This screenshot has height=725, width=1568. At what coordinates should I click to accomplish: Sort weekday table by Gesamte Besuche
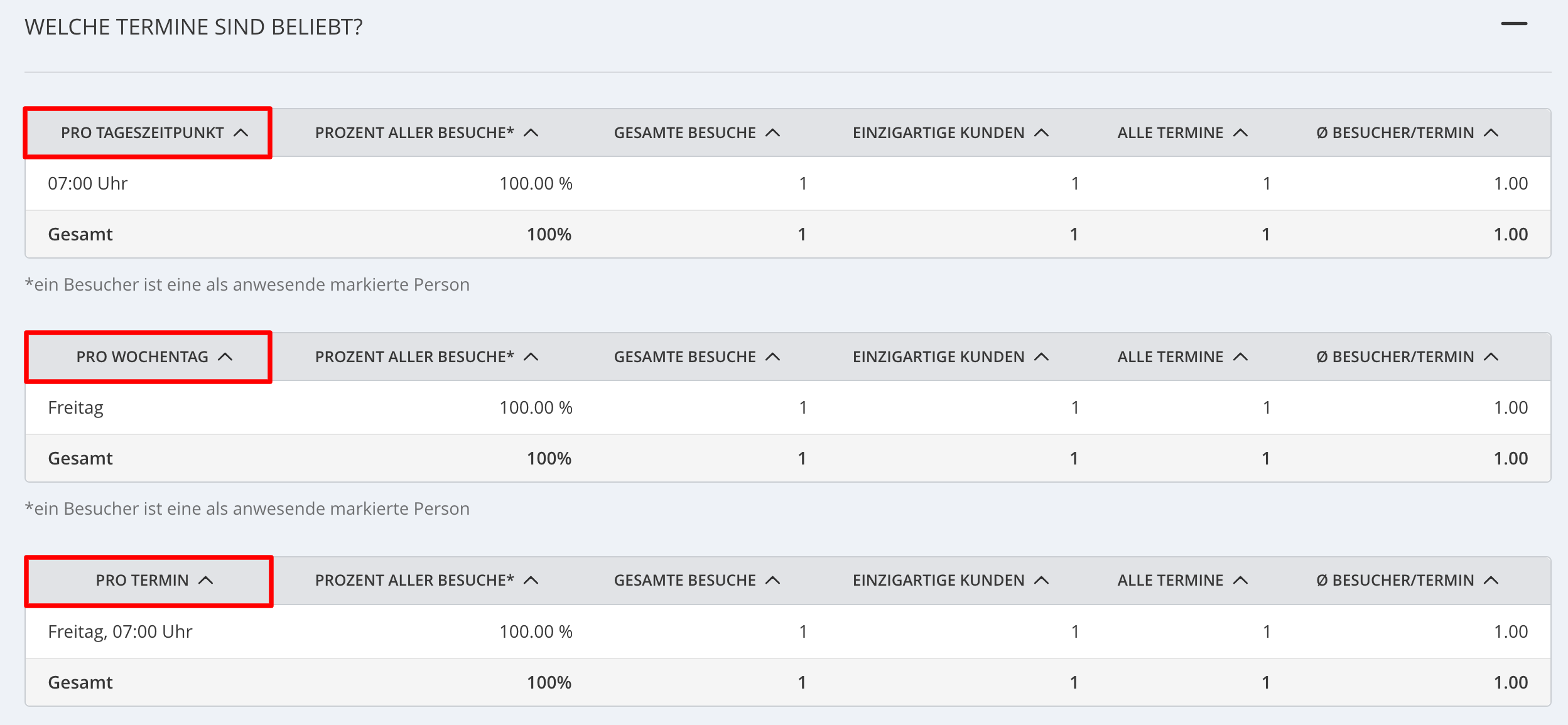[696, 357]
